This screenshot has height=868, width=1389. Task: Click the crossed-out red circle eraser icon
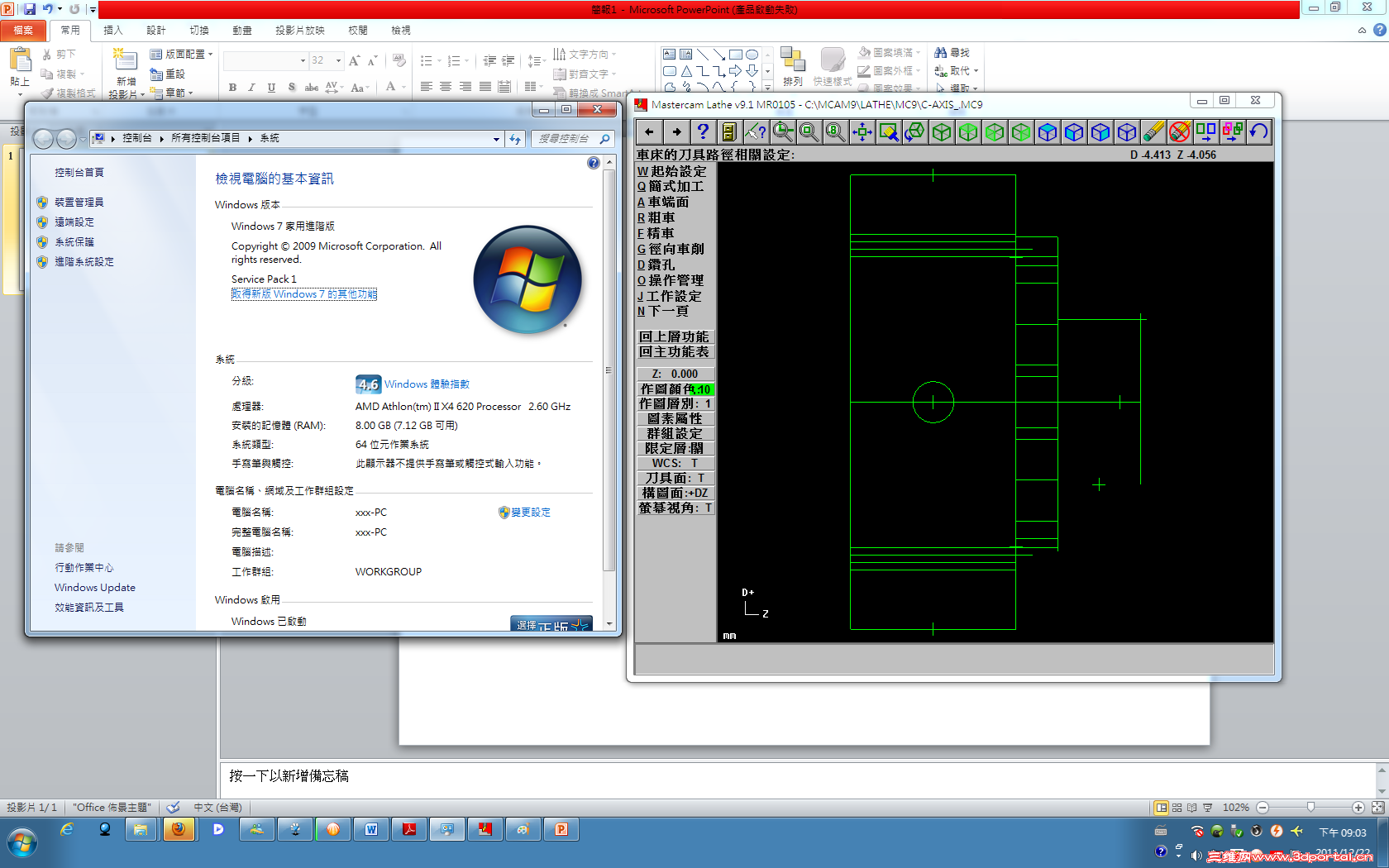coord(1179,131)
